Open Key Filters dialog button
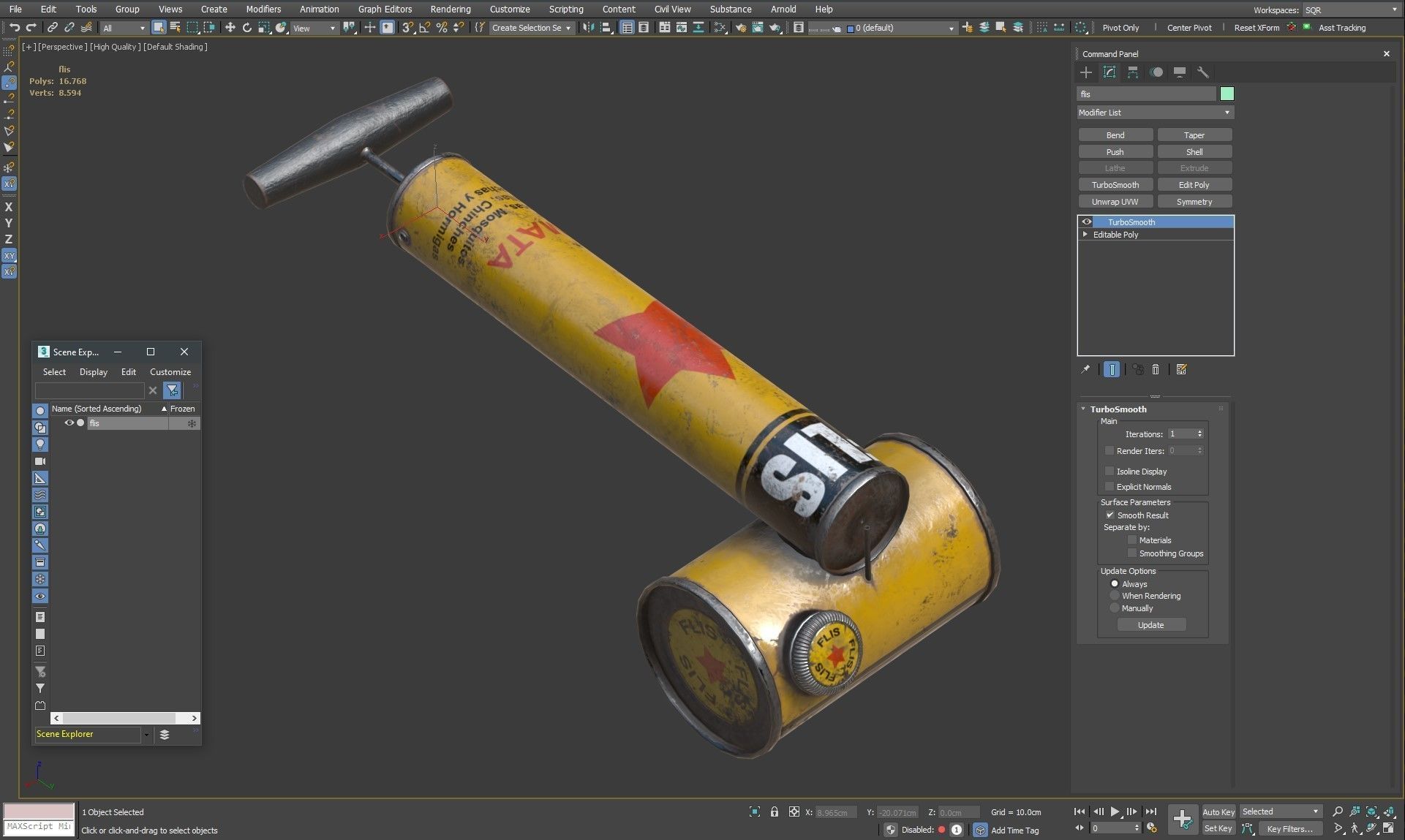 pos(1290,828)
